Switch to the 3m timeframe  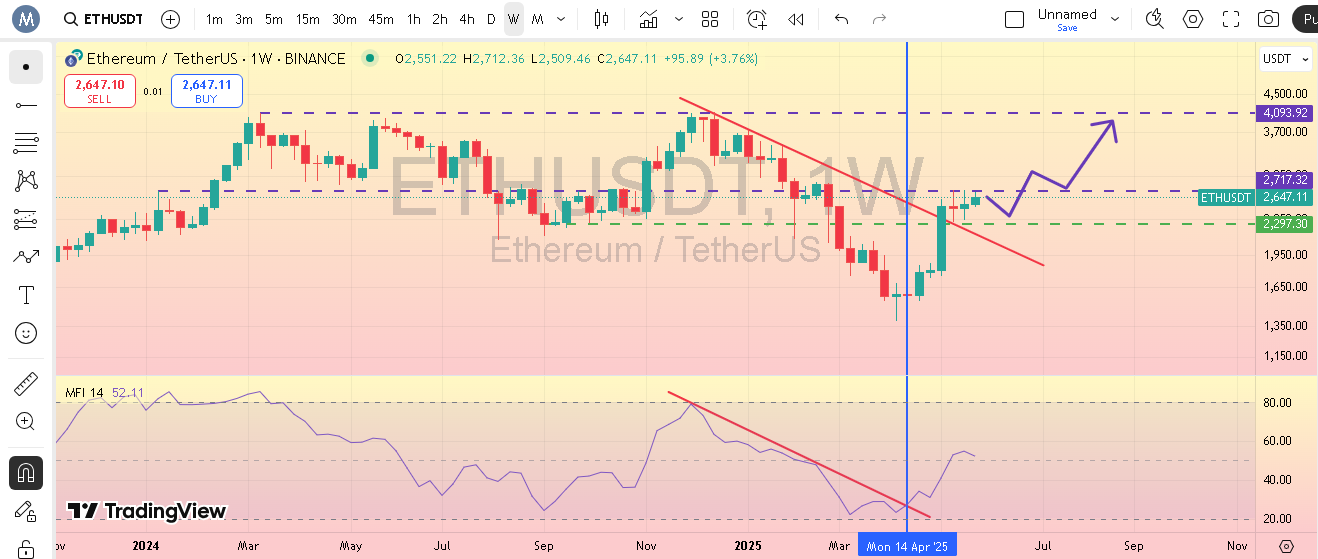click(244, 19)
